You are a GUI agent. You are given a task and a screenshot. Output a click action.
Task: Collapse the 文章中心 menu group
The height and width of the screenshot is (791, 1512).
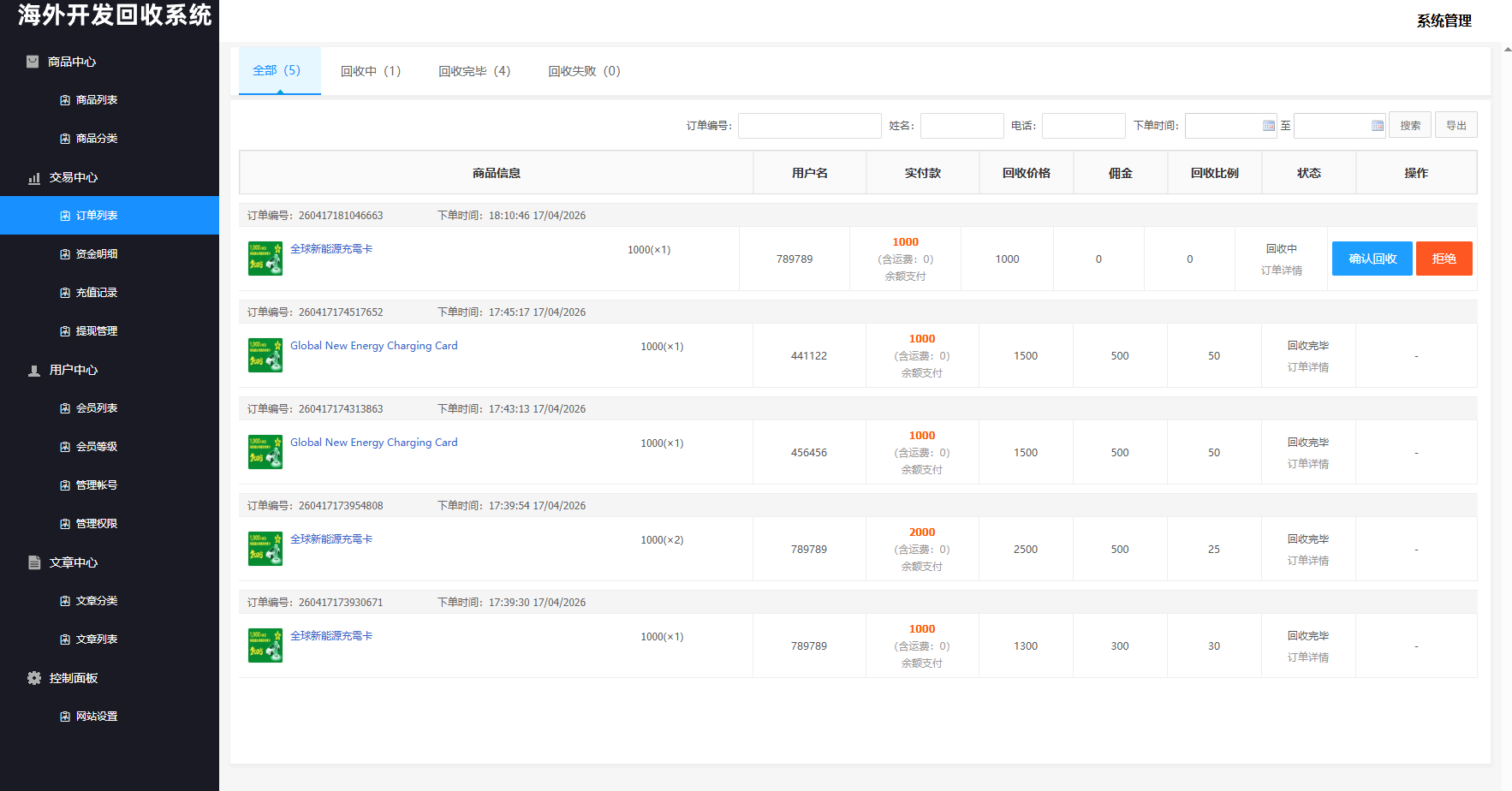coord(74,562)
